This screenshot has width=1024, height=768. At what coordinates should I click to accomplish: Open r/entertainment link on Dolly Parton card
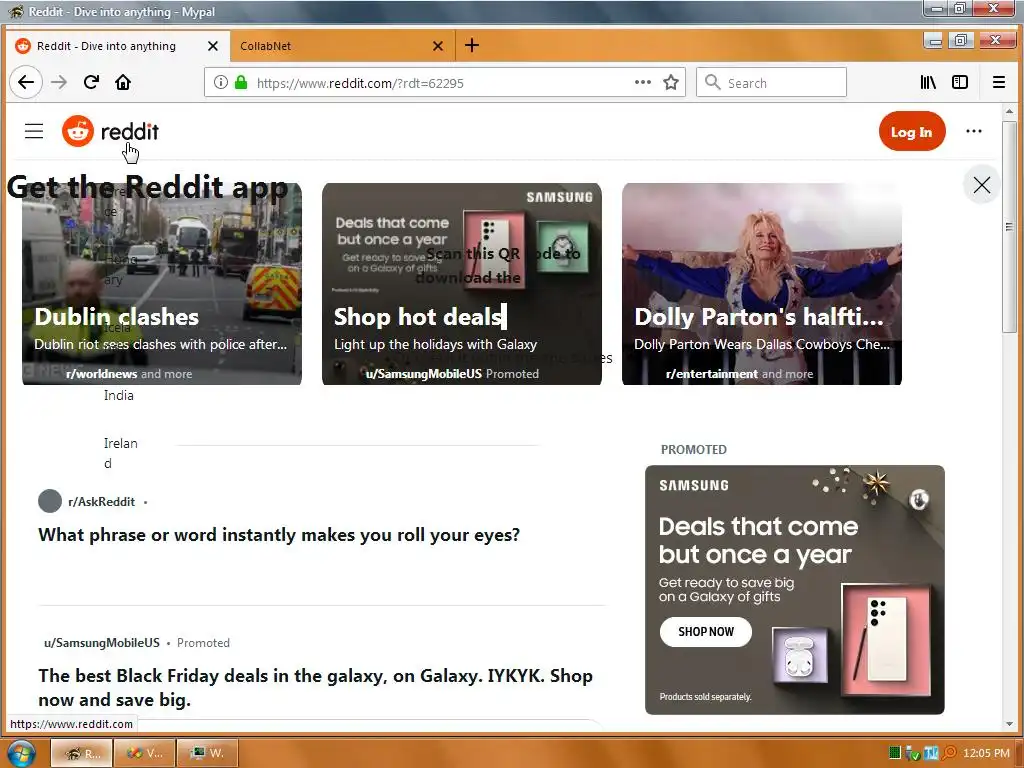coord(711,374)
